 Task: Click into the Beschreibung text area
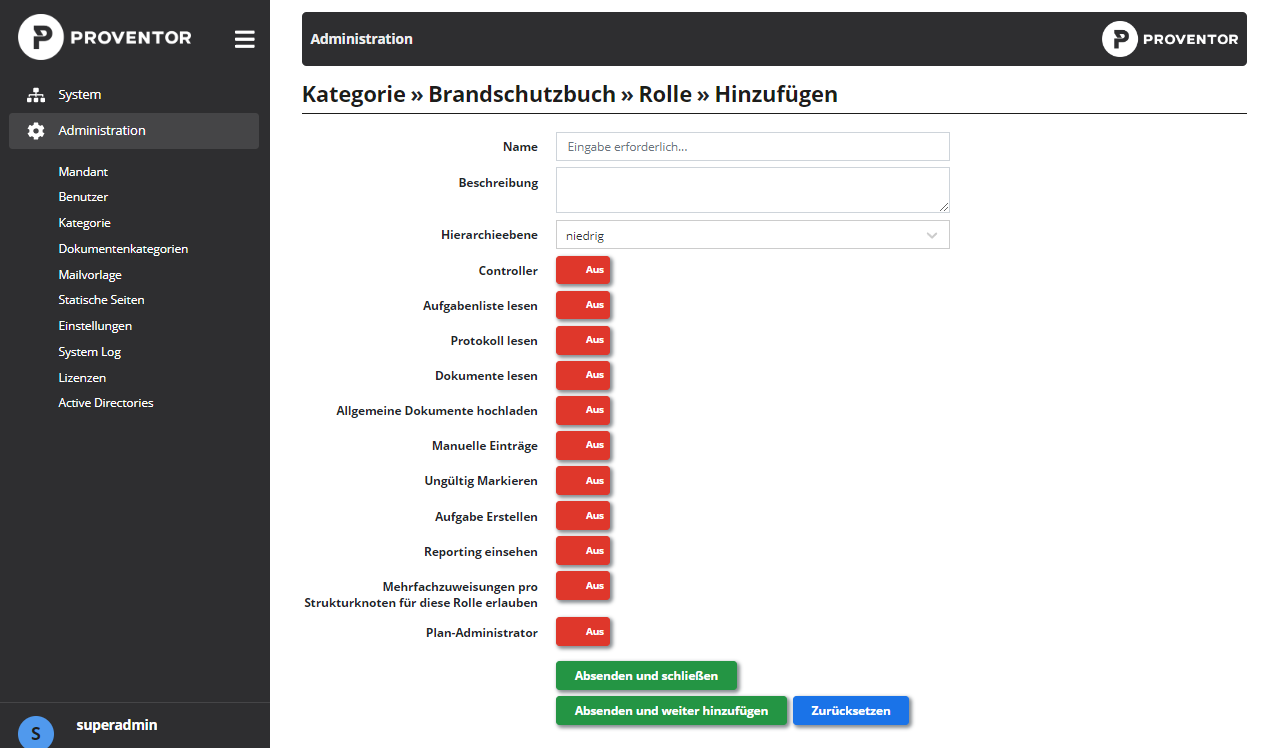752,190
